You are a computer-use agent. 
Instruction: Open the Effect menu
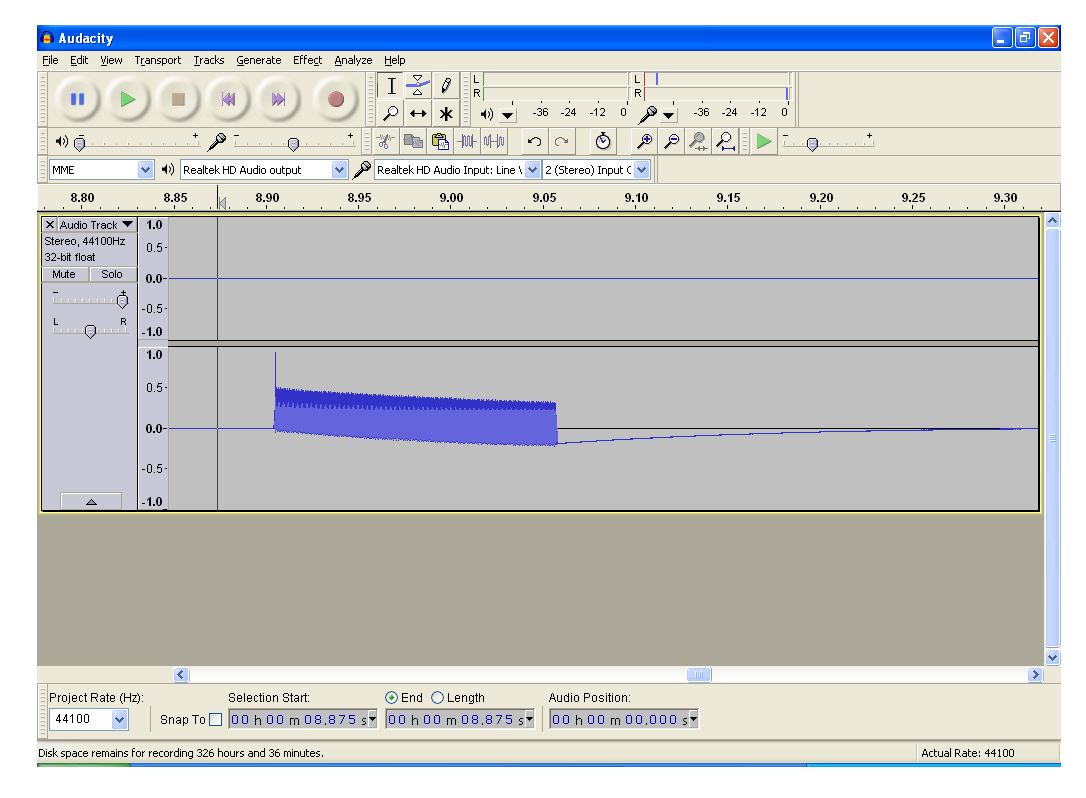[x=307, y=60]
